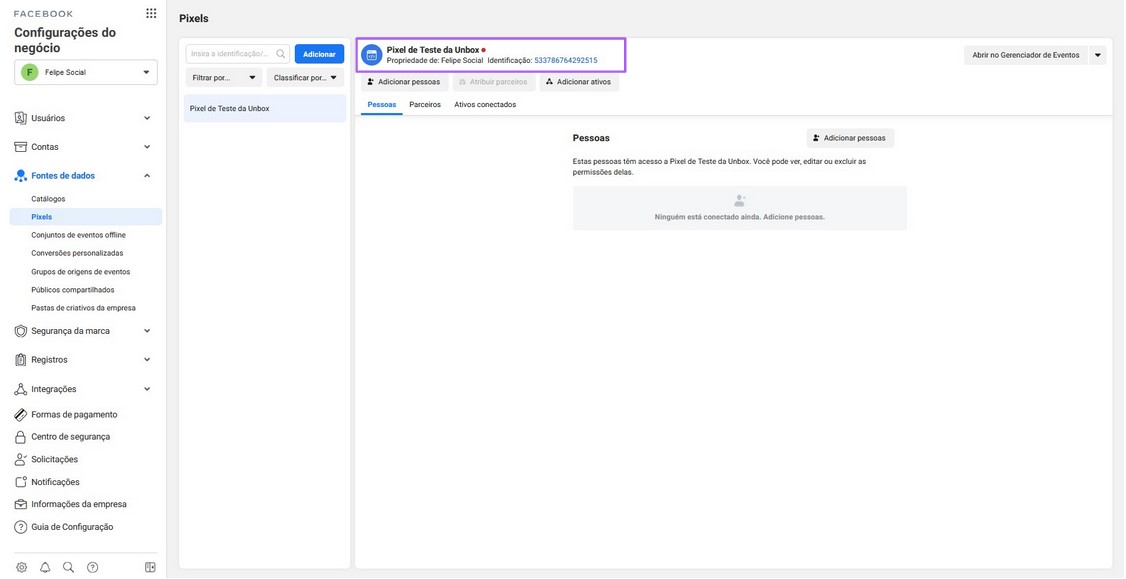Expand the Usuários section chevron
The height and width of the screenshot is (579, 1126).
(x=147, y=118)
